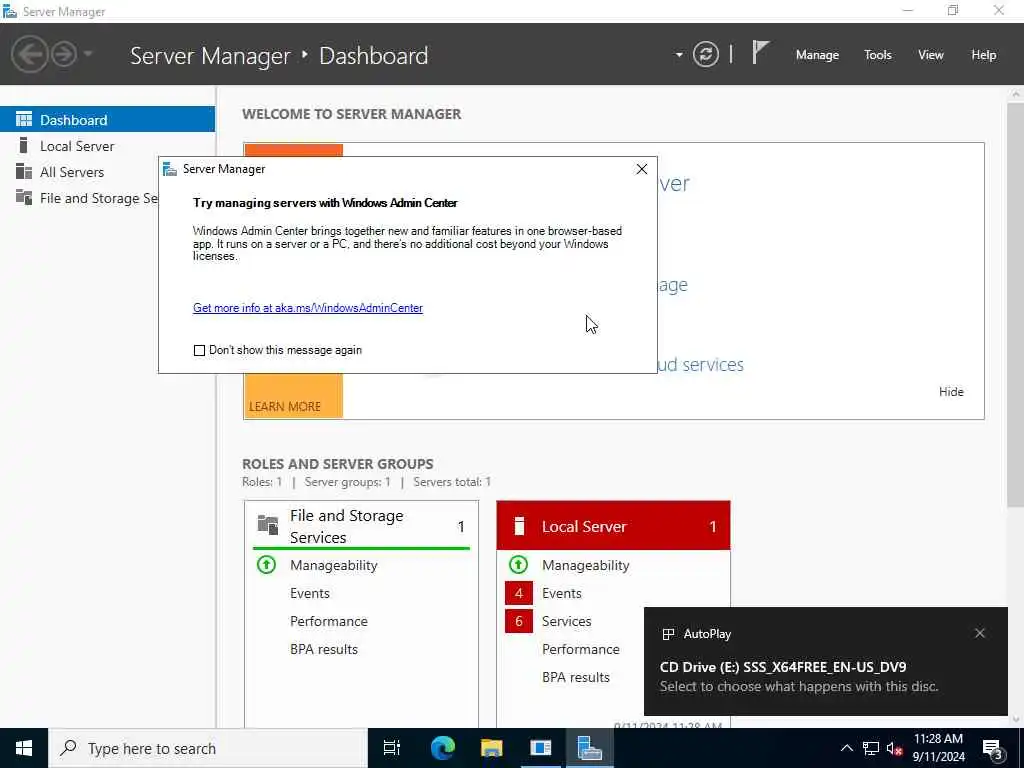1024x768 pixels.
Task: Open the Manage menu
Action: tap(817, 55)
